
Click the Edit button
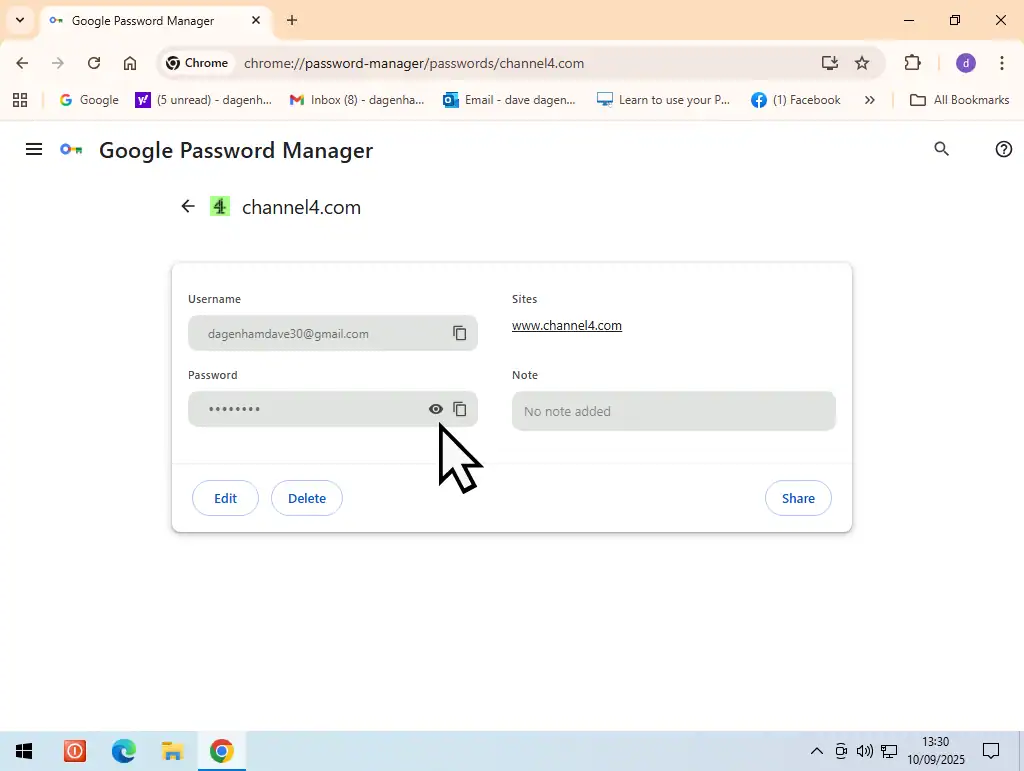click(225, 498)
